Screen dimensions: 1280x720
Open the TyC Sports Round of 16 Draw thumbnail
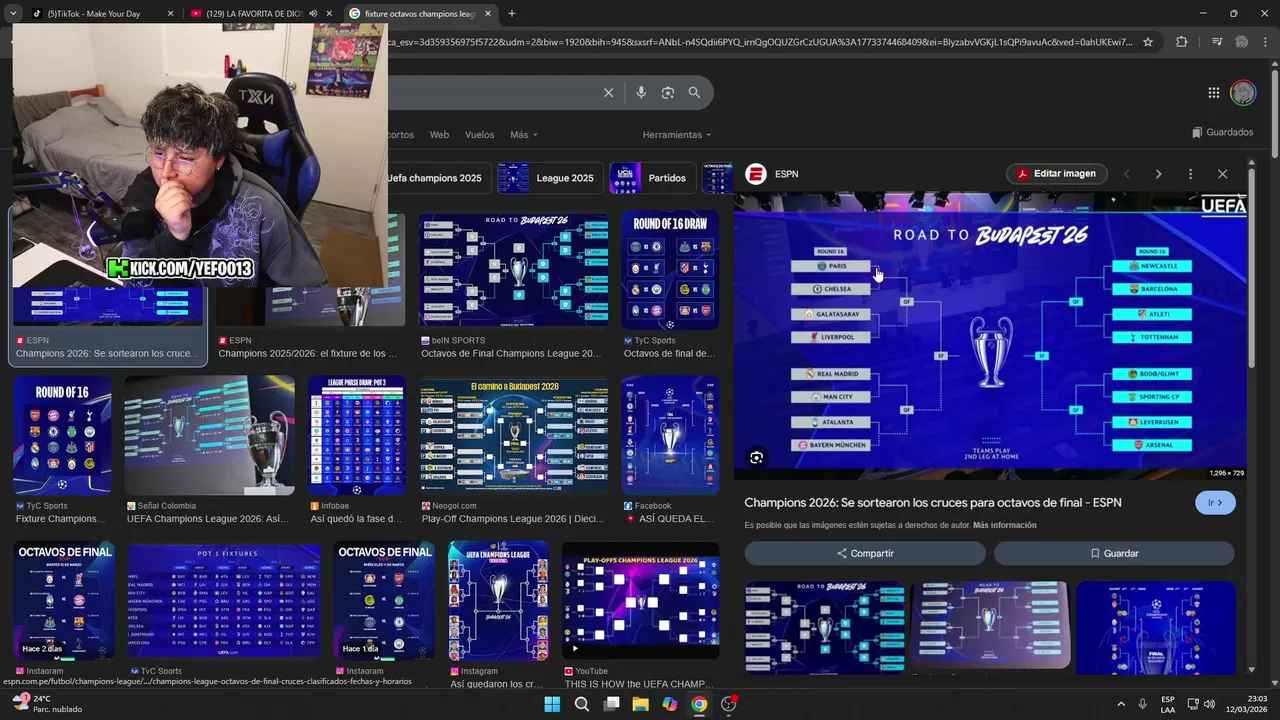pos(670,270)
